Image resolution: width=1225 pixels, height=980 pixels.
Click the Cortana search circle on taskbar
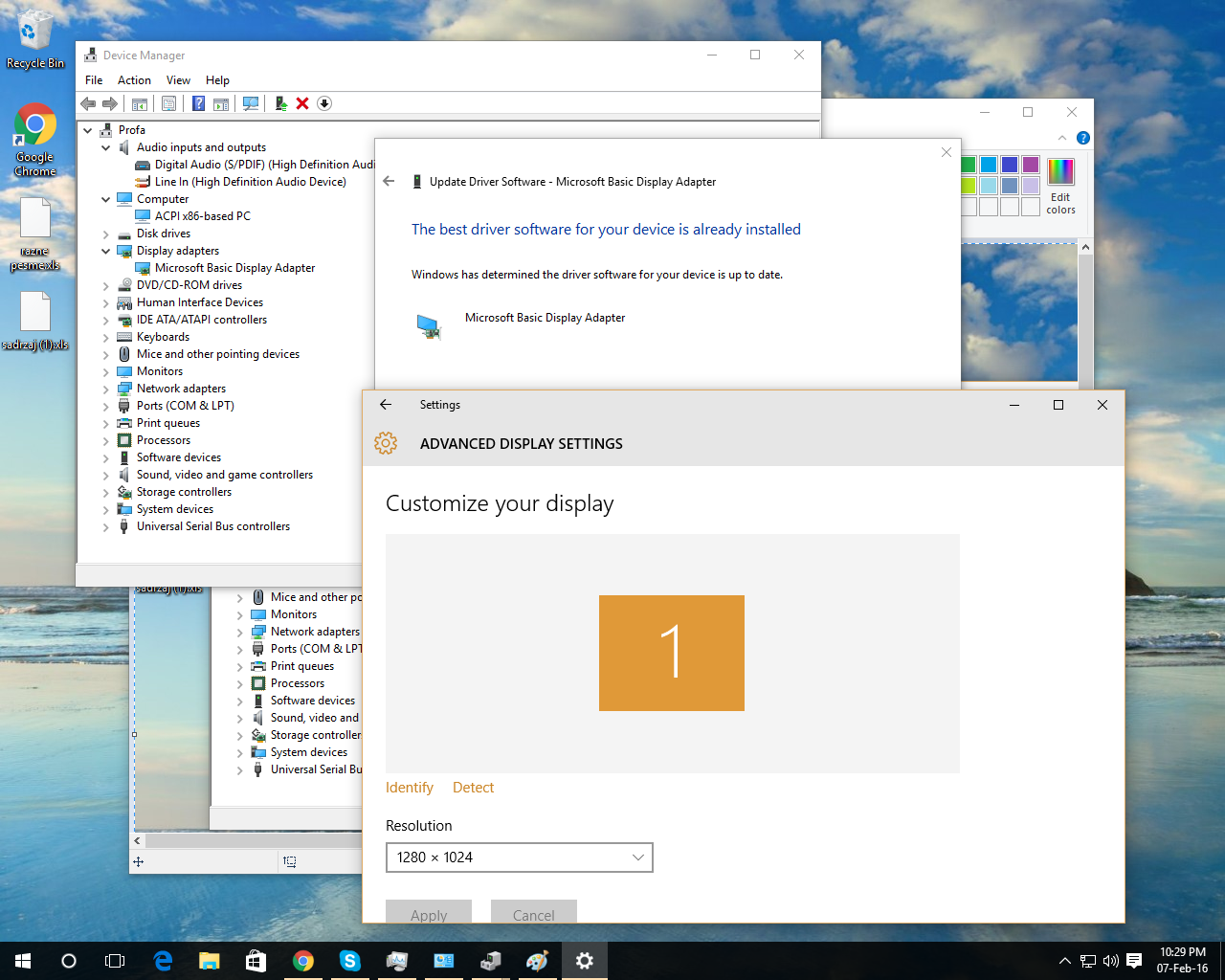(69, 961)
